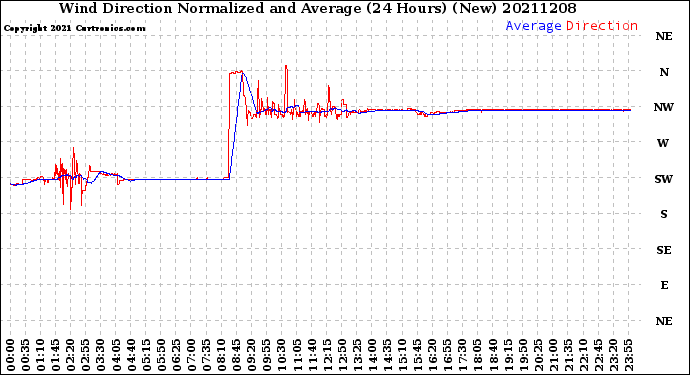Click the 'S' direction label on the y-axis
Screen dimensions: 690x375
click(x=664, y=214)
